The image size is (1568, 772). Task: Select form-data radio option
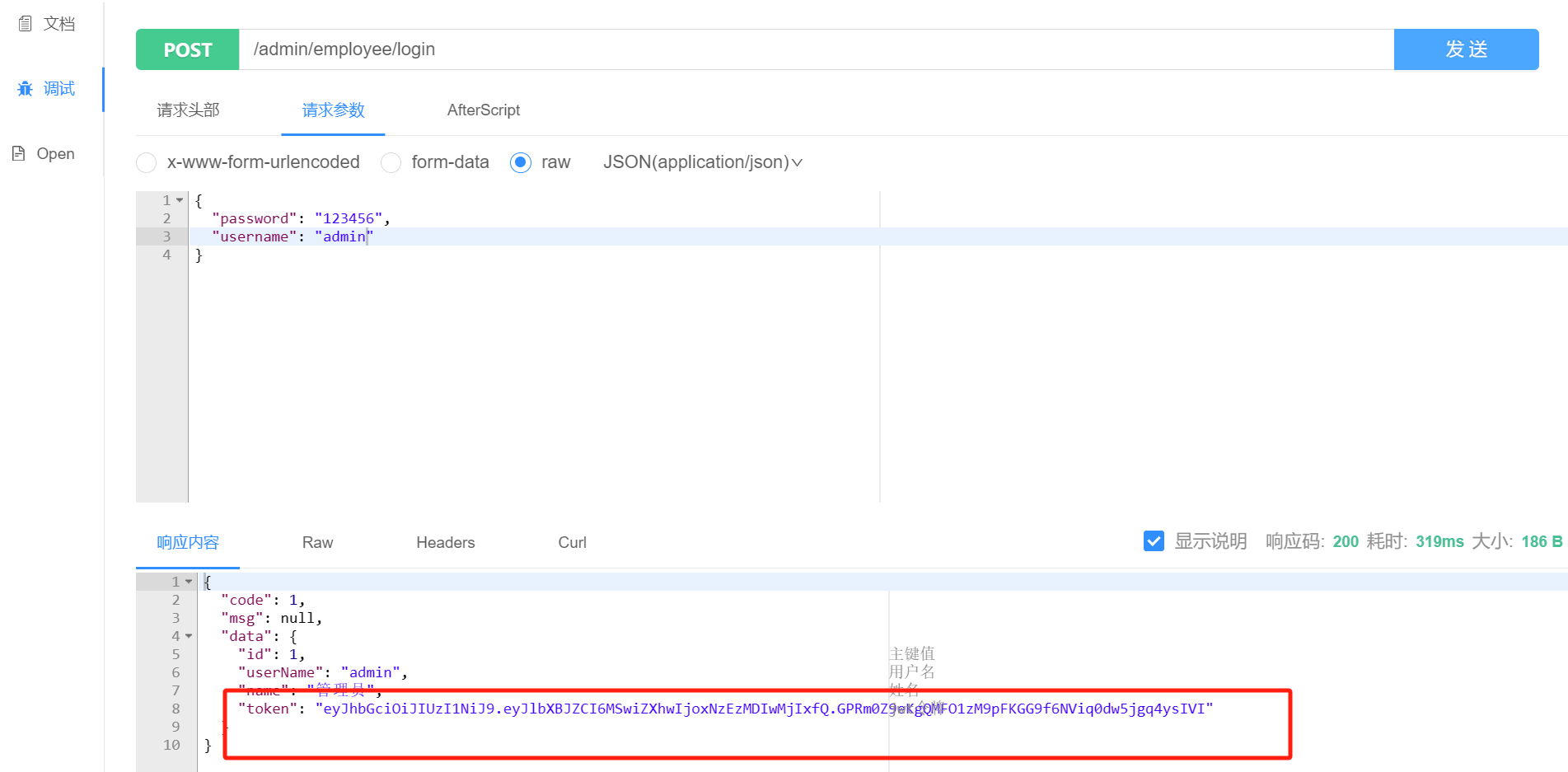pyautogui.click(x=391, y=162)
